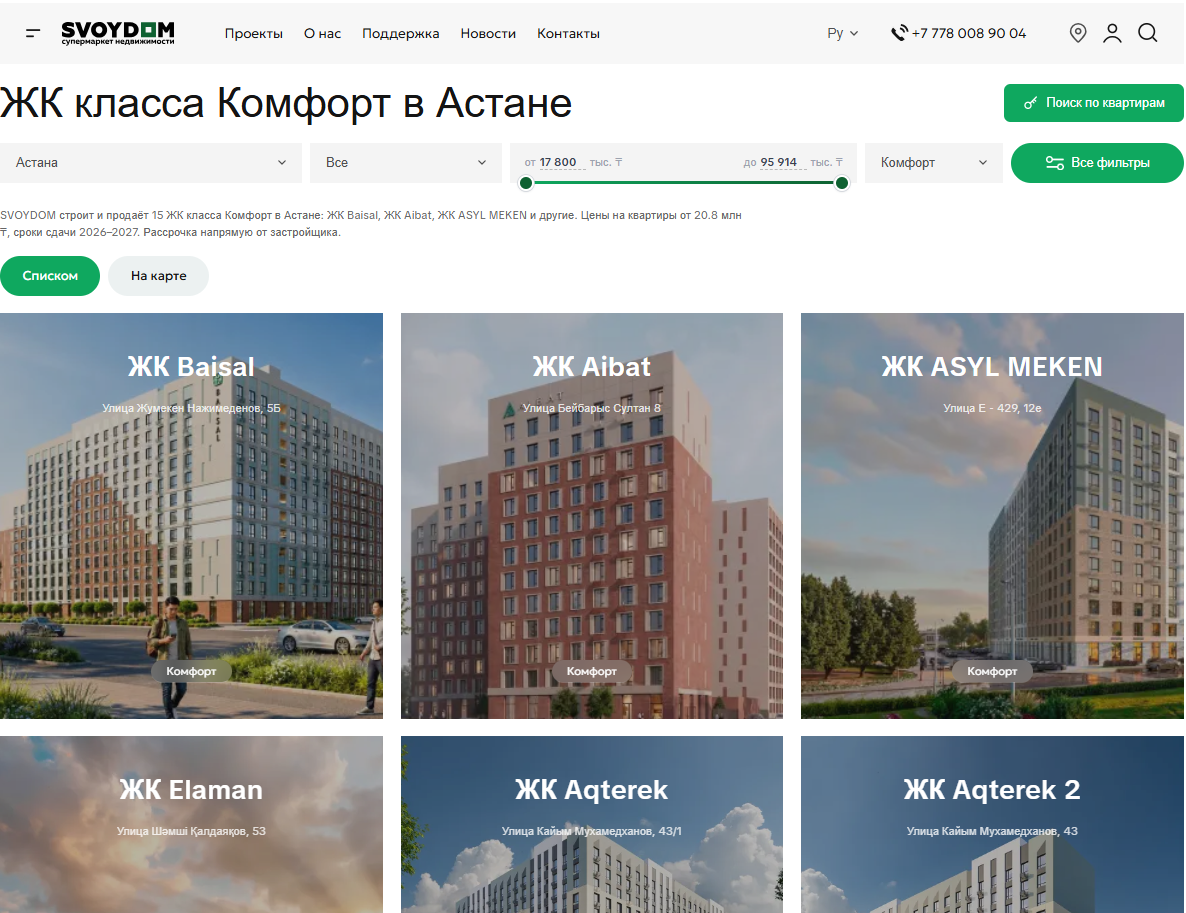Click the address Улица Шәмші Қалдаяқов, 53
Viewport: 1186px width, 913px height.
(x=191, y=831)
